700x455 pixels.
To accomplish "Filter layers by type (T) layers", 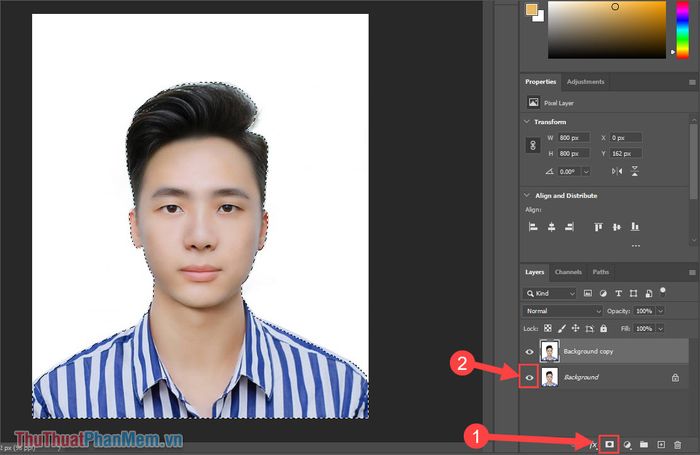I will [618, 293].
